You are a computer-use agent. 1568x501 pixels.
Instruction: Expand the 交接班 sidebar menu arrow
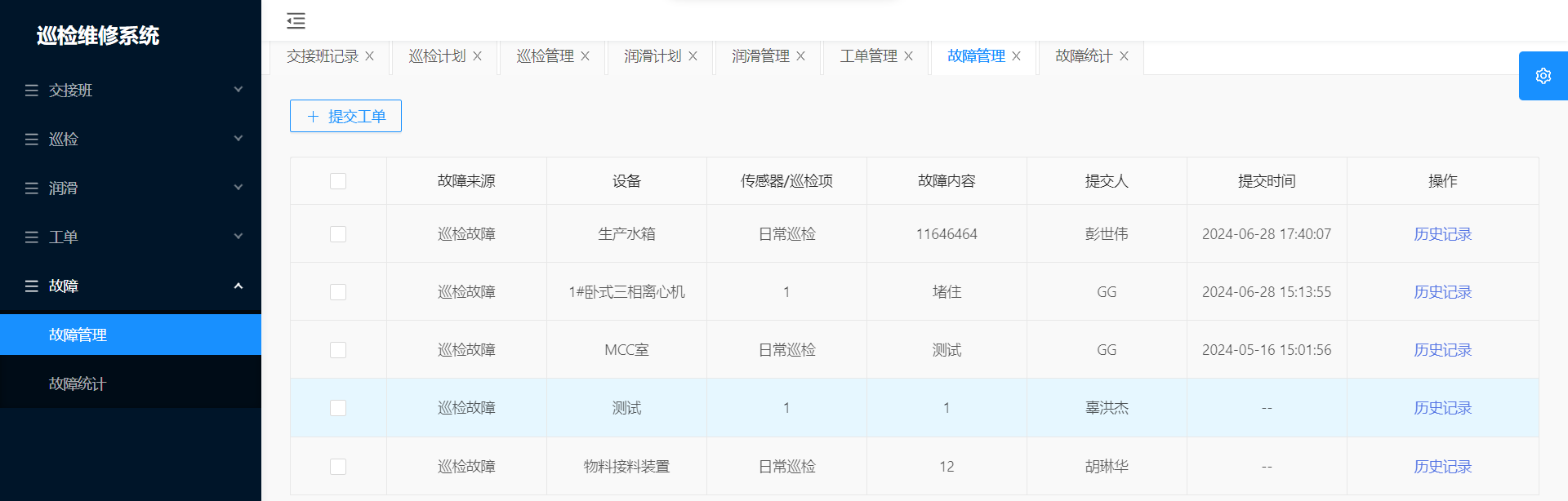[x=238, y=90]
